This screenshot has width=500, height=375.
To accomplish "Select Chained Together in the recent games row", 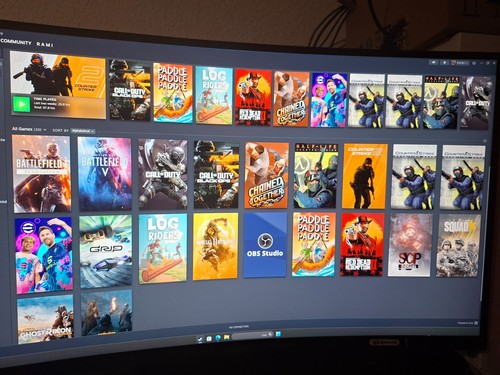I will [291, 99].
